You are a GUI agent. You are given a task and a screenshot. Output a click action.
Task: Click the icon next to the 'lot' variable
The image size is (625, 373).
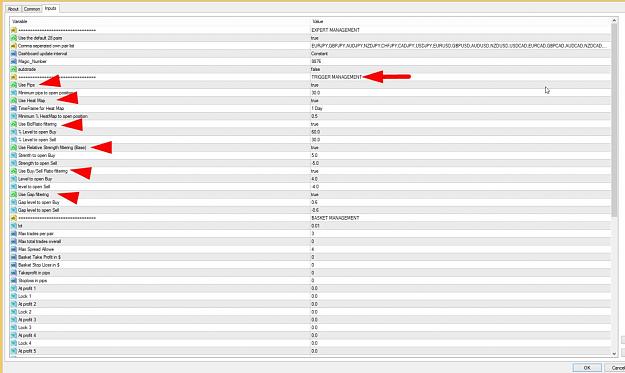14,226
